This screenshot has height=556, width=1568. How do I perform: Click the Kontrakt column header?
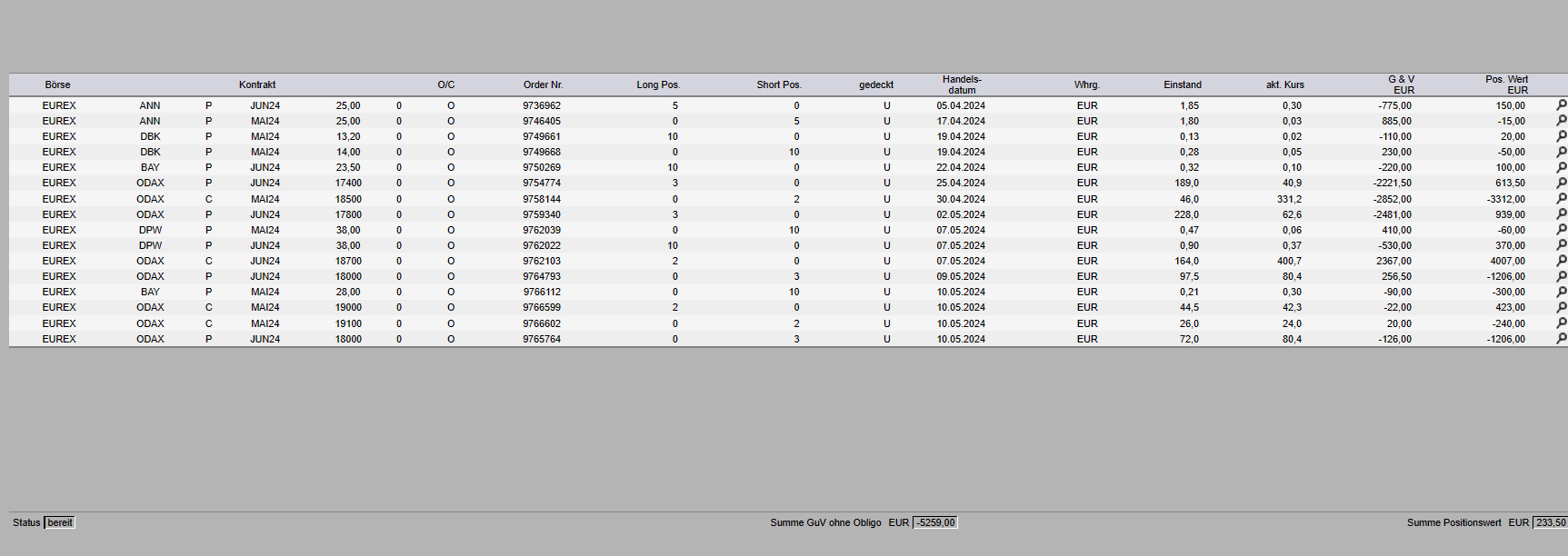coord(257,84)
